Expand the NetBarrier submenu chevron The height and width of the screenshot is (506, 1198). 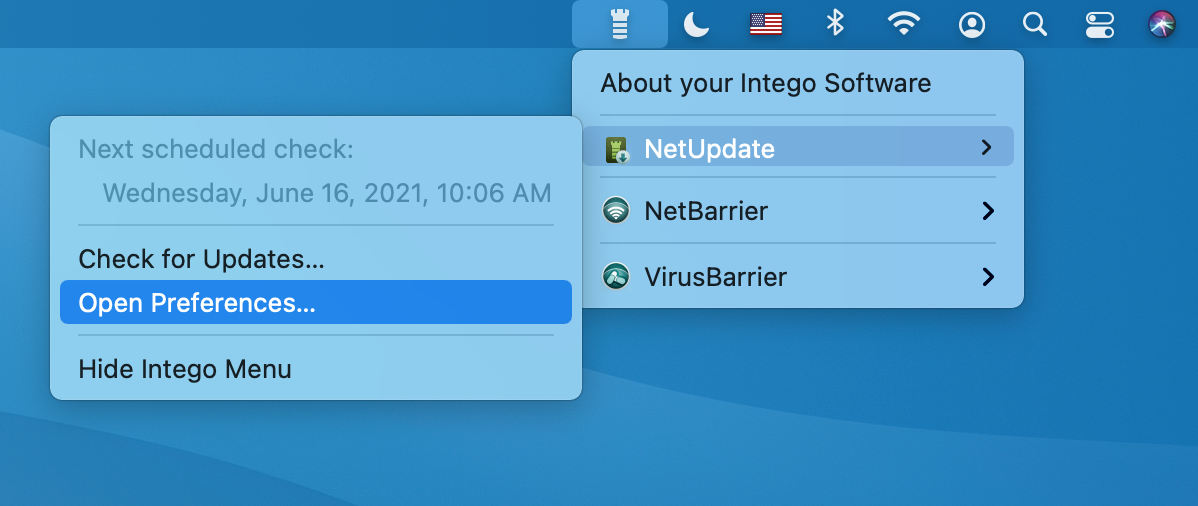pos(988,210)
